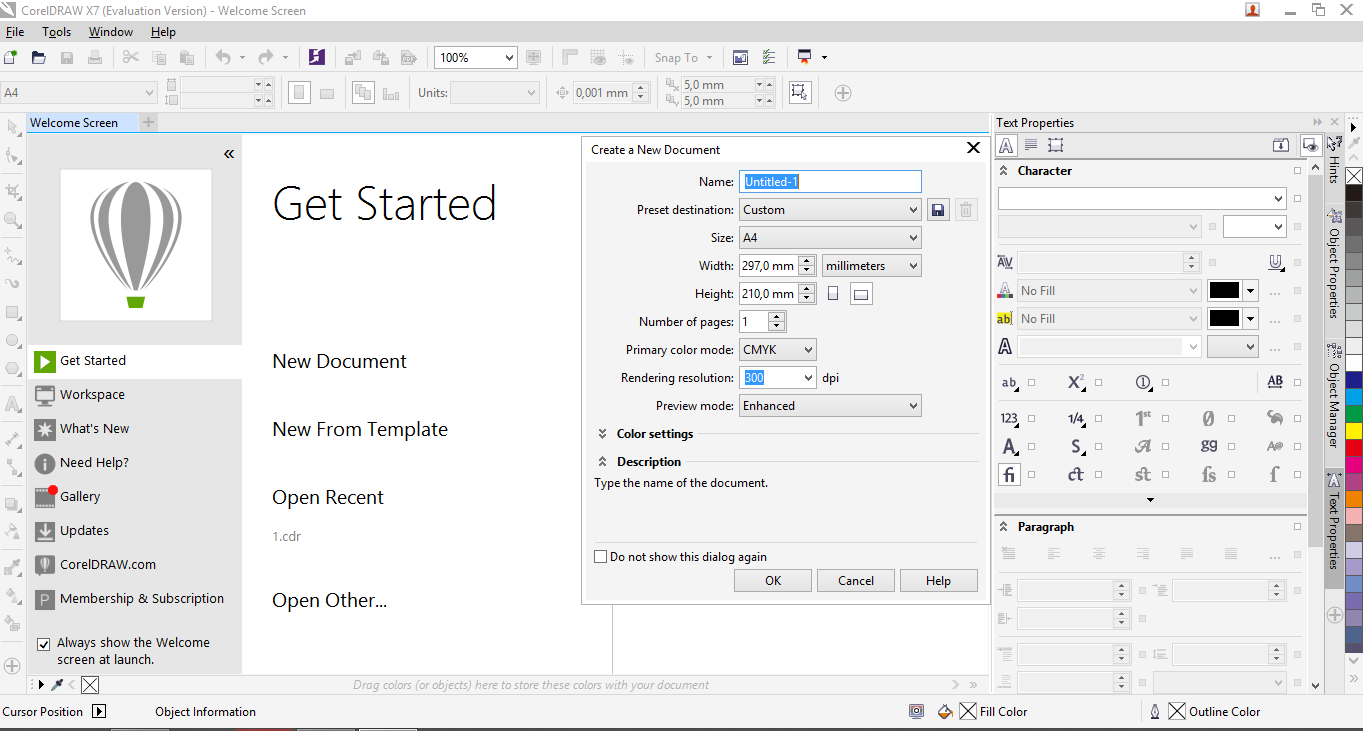Select landscape orientation in the dialog
1363x731 pixels.
click(x=862, y=294)
